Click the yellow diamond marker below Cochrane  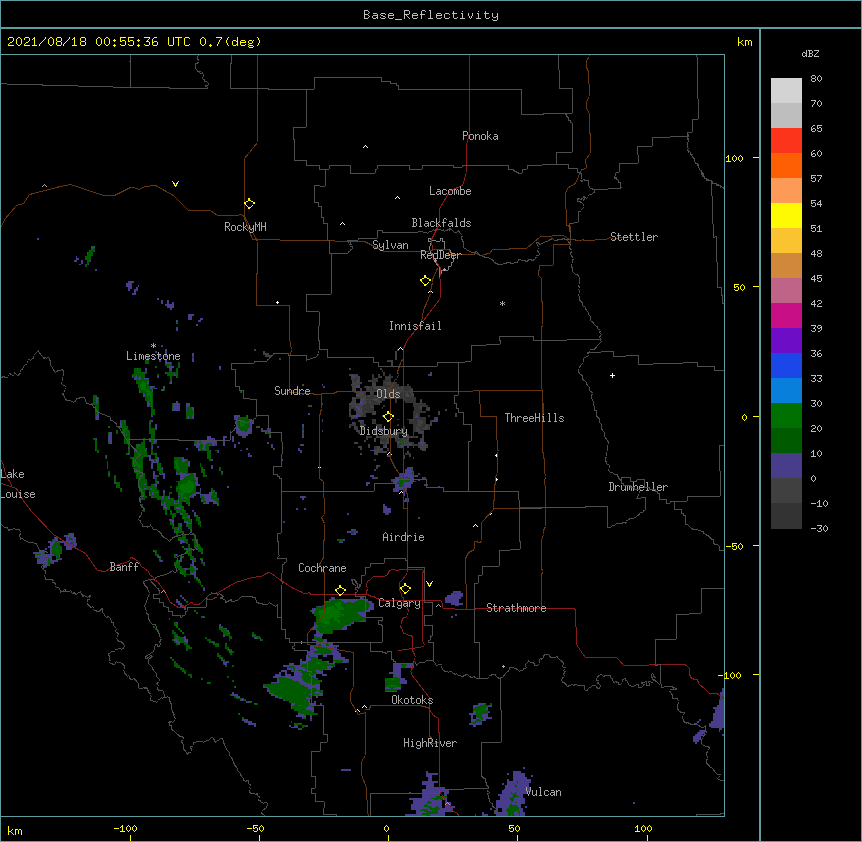(x=340, y=591)
